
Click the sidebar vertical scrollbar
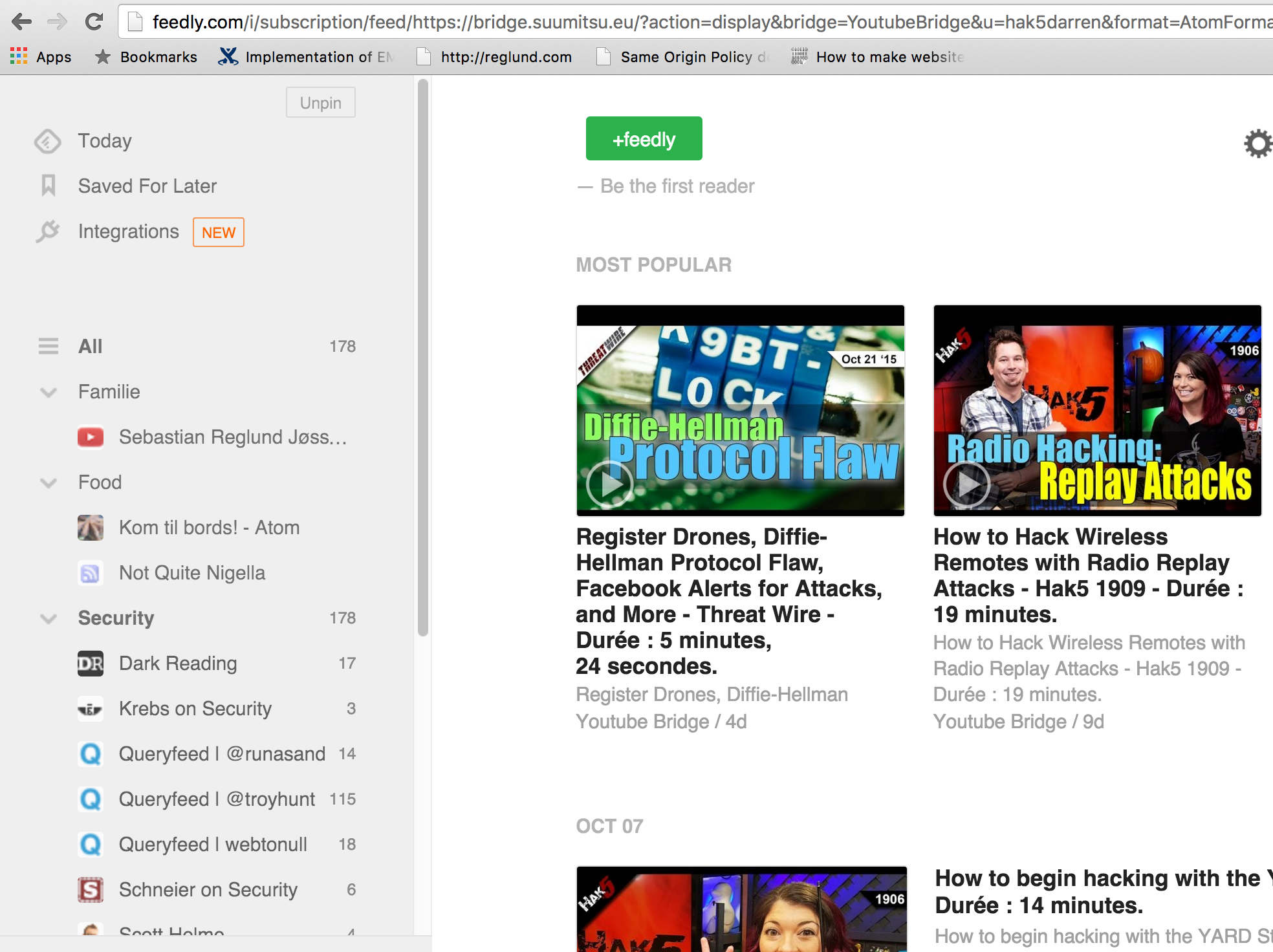point(423,358)
